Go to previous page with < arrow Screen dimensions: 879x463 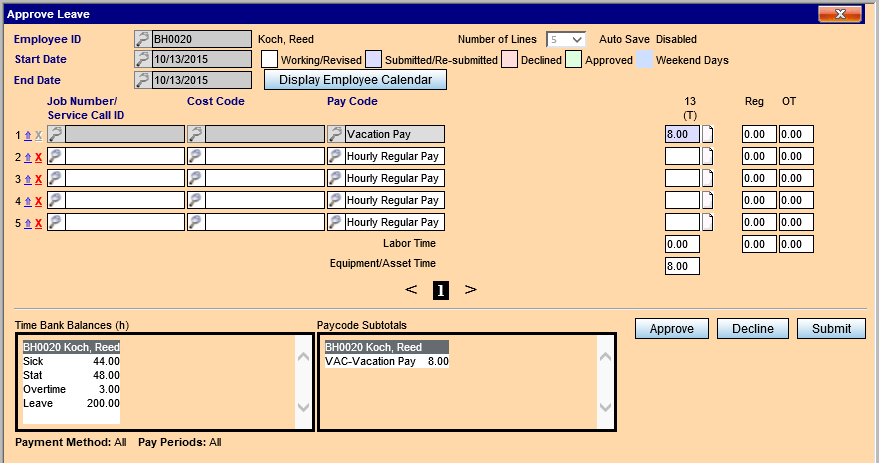coord(411,290)
